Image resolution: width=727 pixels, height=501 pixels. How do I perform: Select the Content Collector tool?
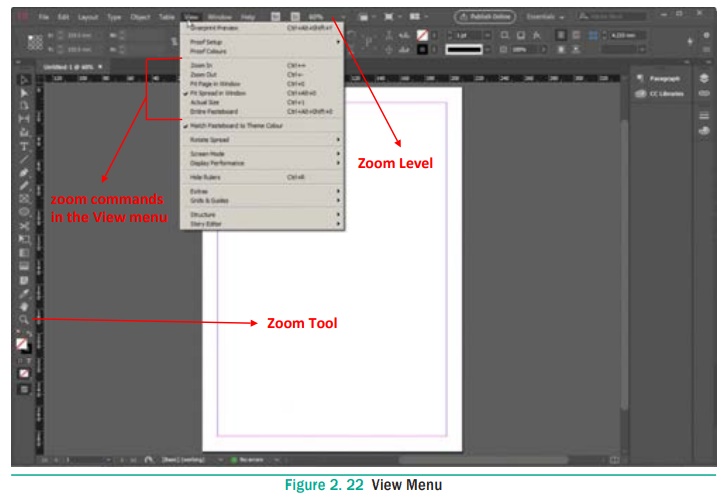(24, 133)
